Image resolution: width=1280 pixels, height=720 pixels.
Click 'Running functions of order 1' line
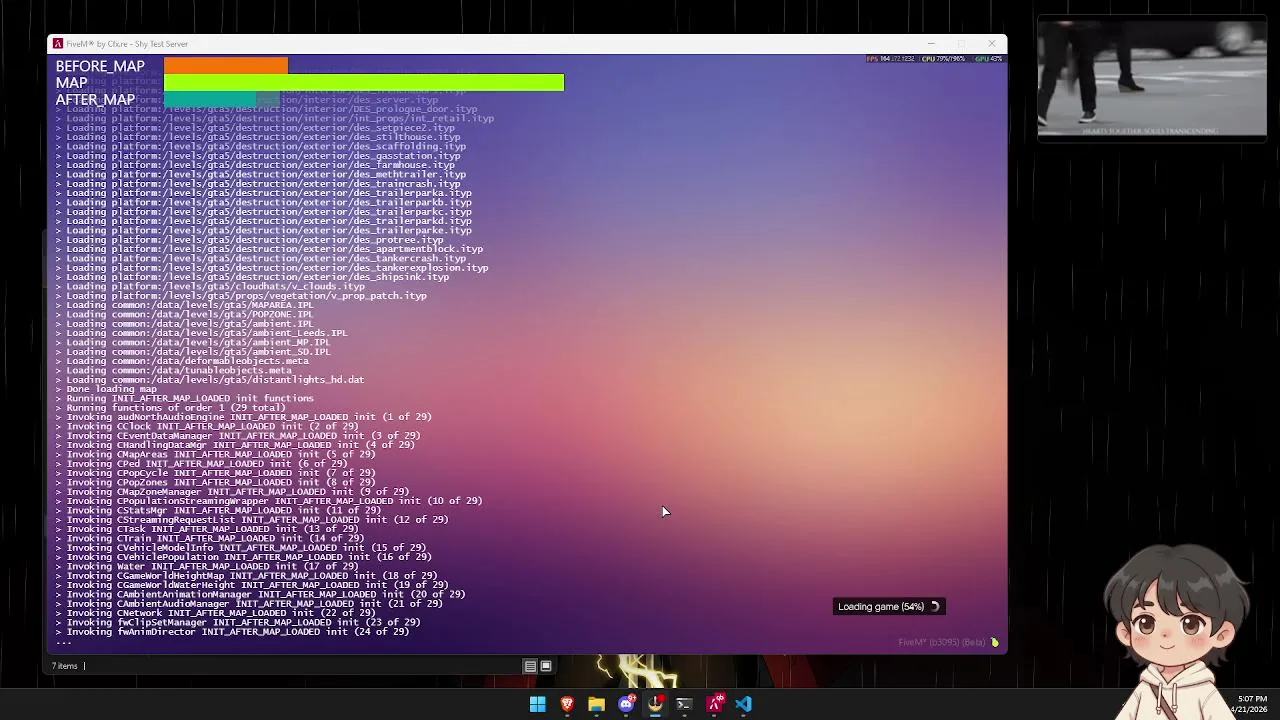pyautogui.click(x=171, y=408)
